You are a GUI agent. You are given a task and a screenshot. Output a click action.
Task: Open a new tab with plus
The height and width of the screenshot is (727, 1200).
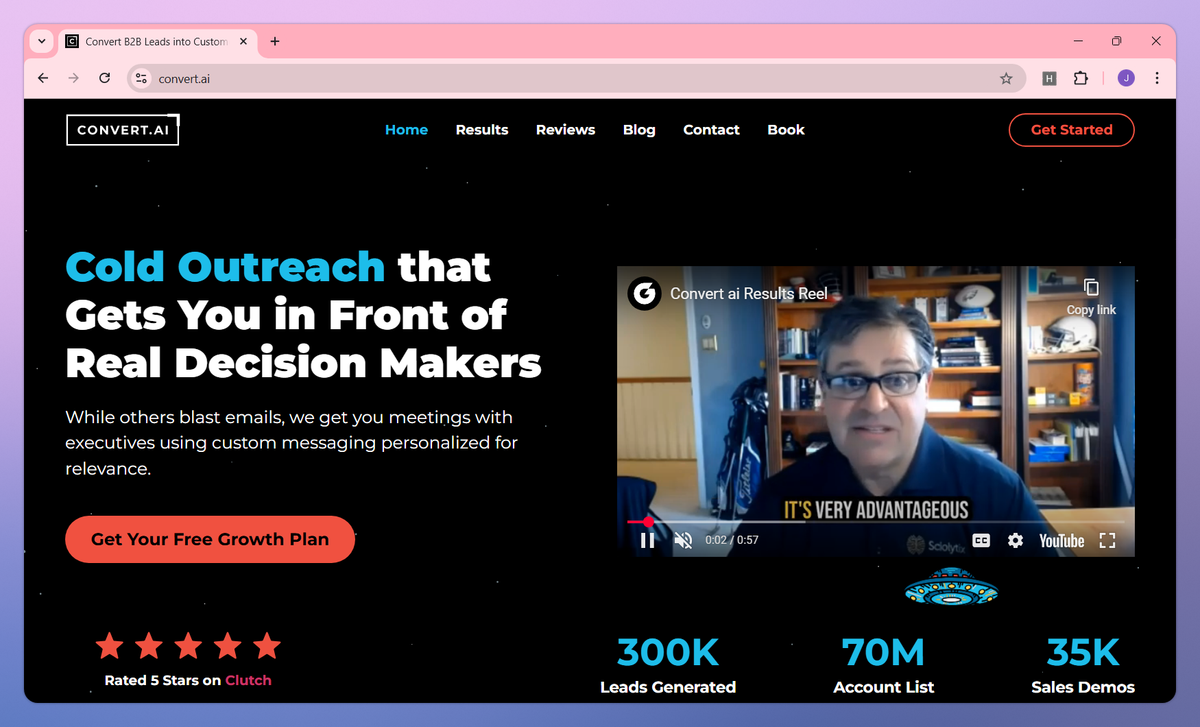(x=275, y=41)
